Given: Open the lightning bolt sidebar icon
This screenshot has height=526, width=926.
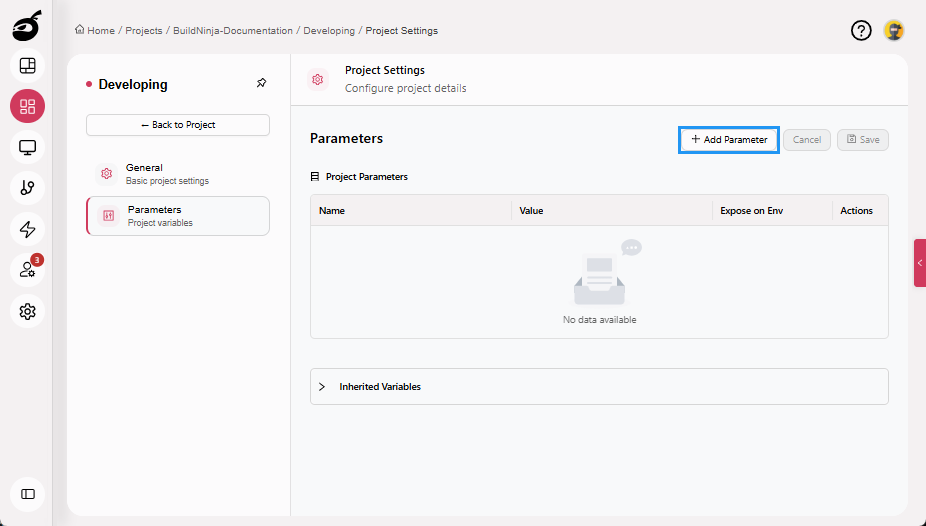Looking at the screenshot, I should [27, 229].
